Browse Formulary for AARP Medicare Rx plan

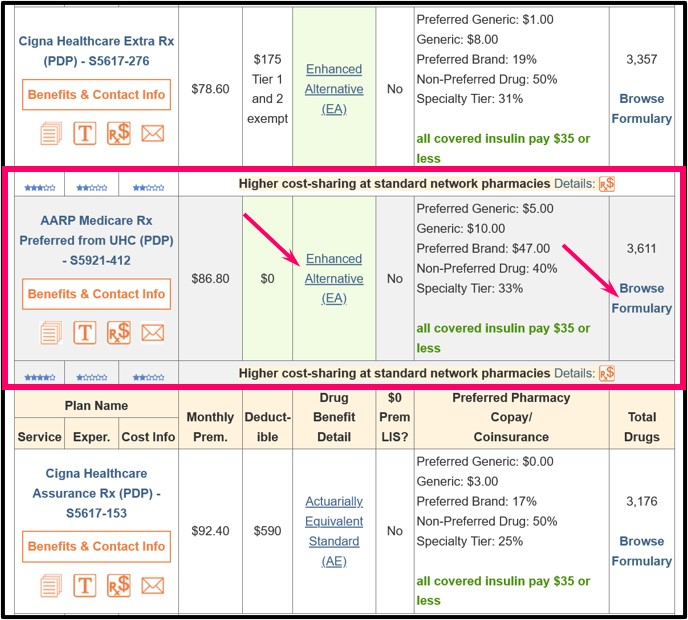click(641, 298)
